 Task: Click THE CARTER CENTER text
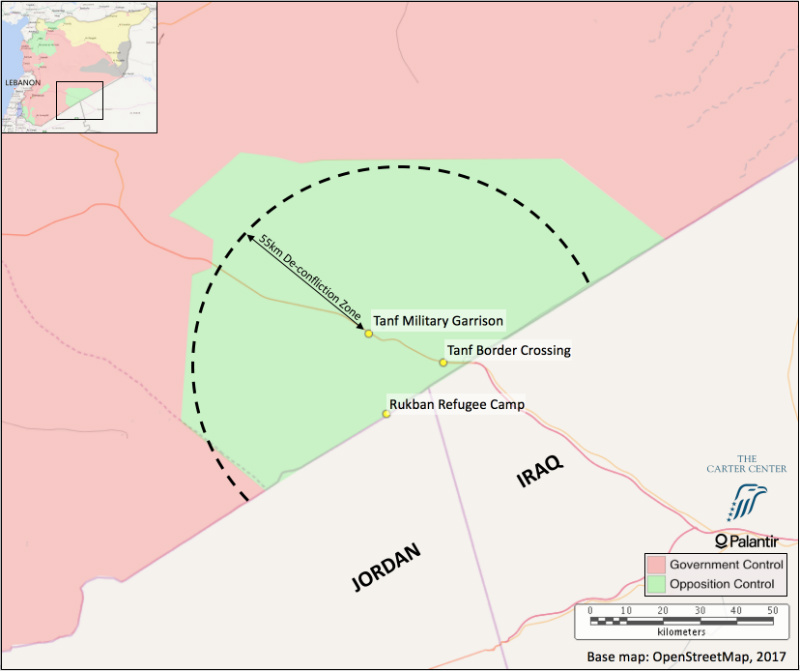click(x=751, y=466)
